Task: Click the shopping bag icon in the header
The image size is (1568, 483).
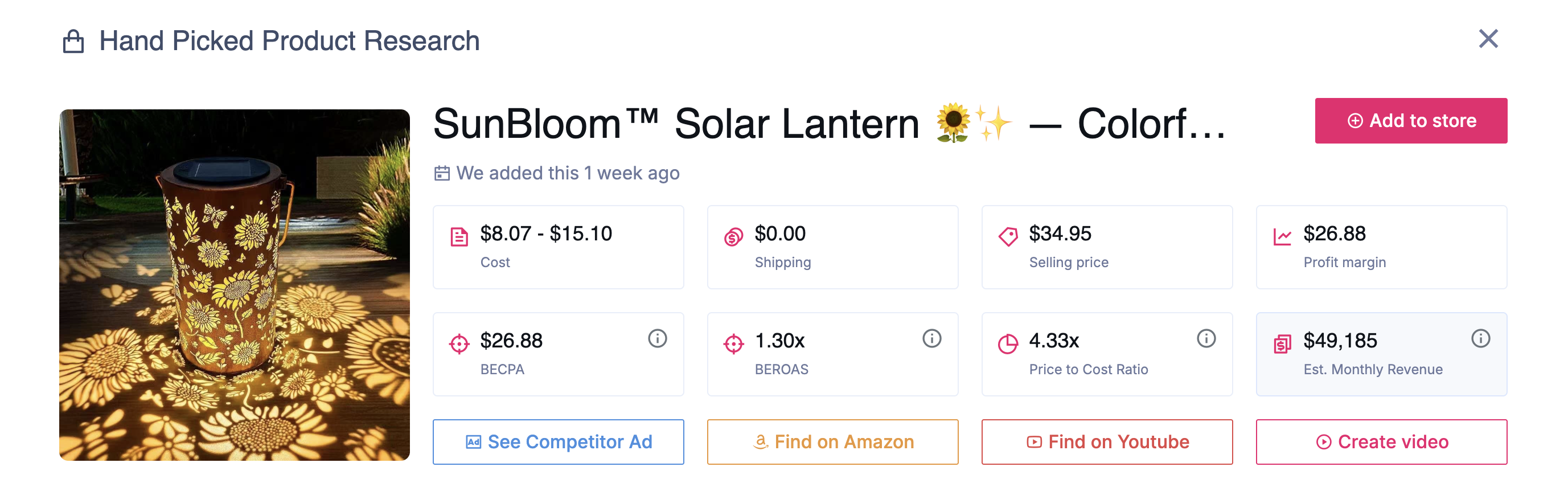Action: click(75, 40)
